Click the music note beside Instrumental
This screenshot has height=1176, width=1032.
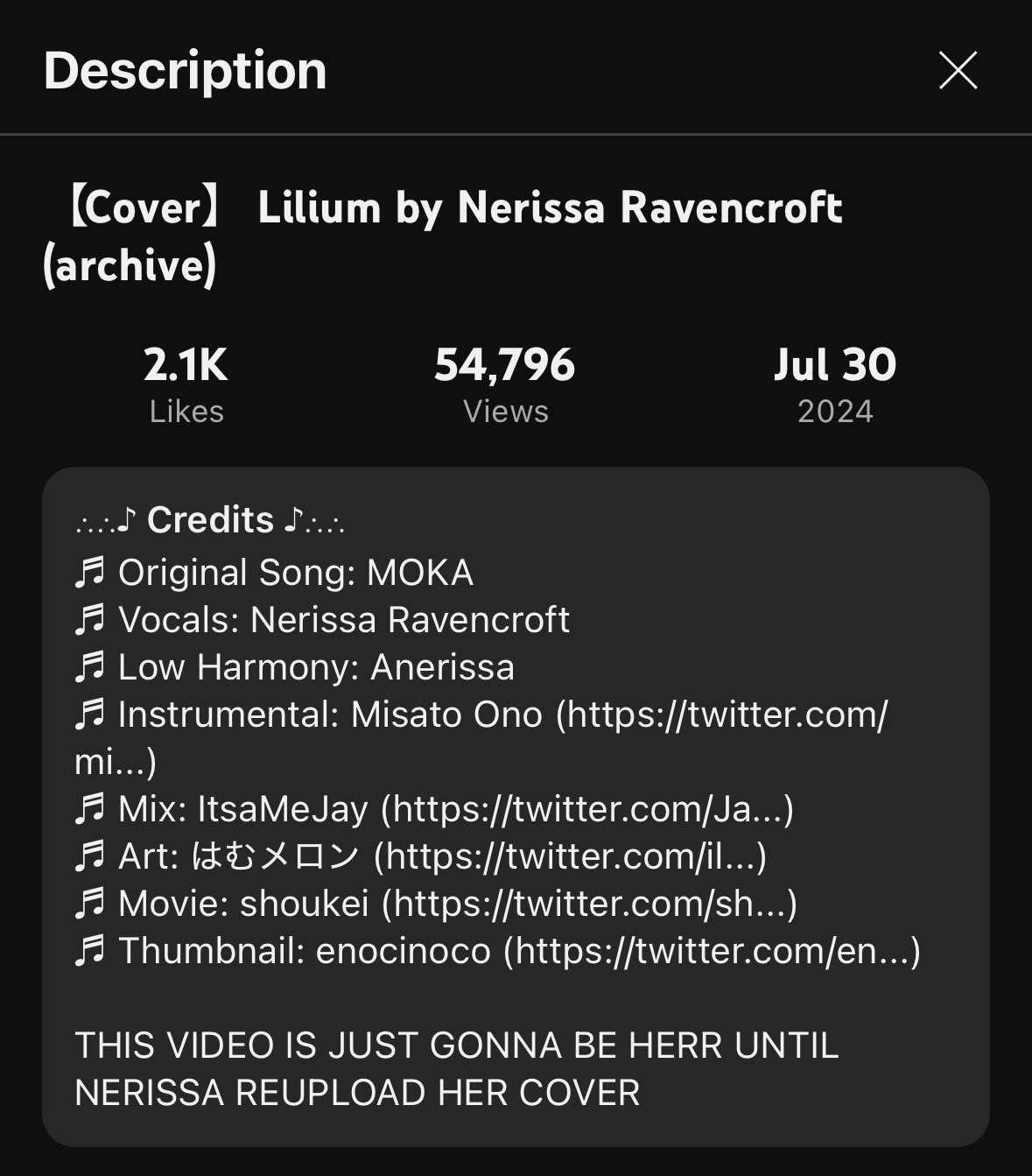89,715
